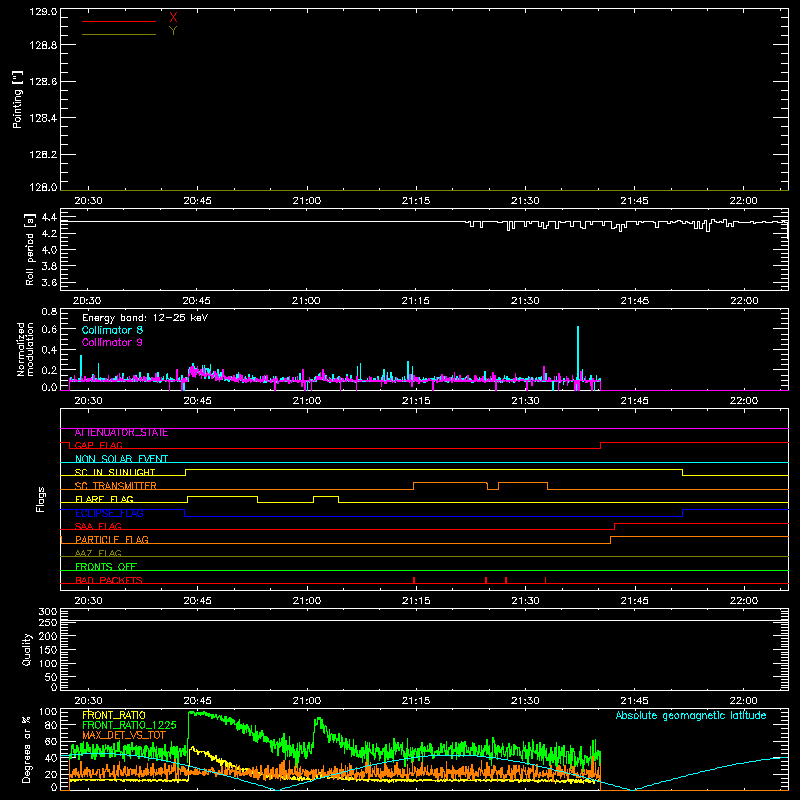The height and width of the screenshot is (800, 800).
Task: Click the 'Pointing' axis title
Action: tap(17, 100)
